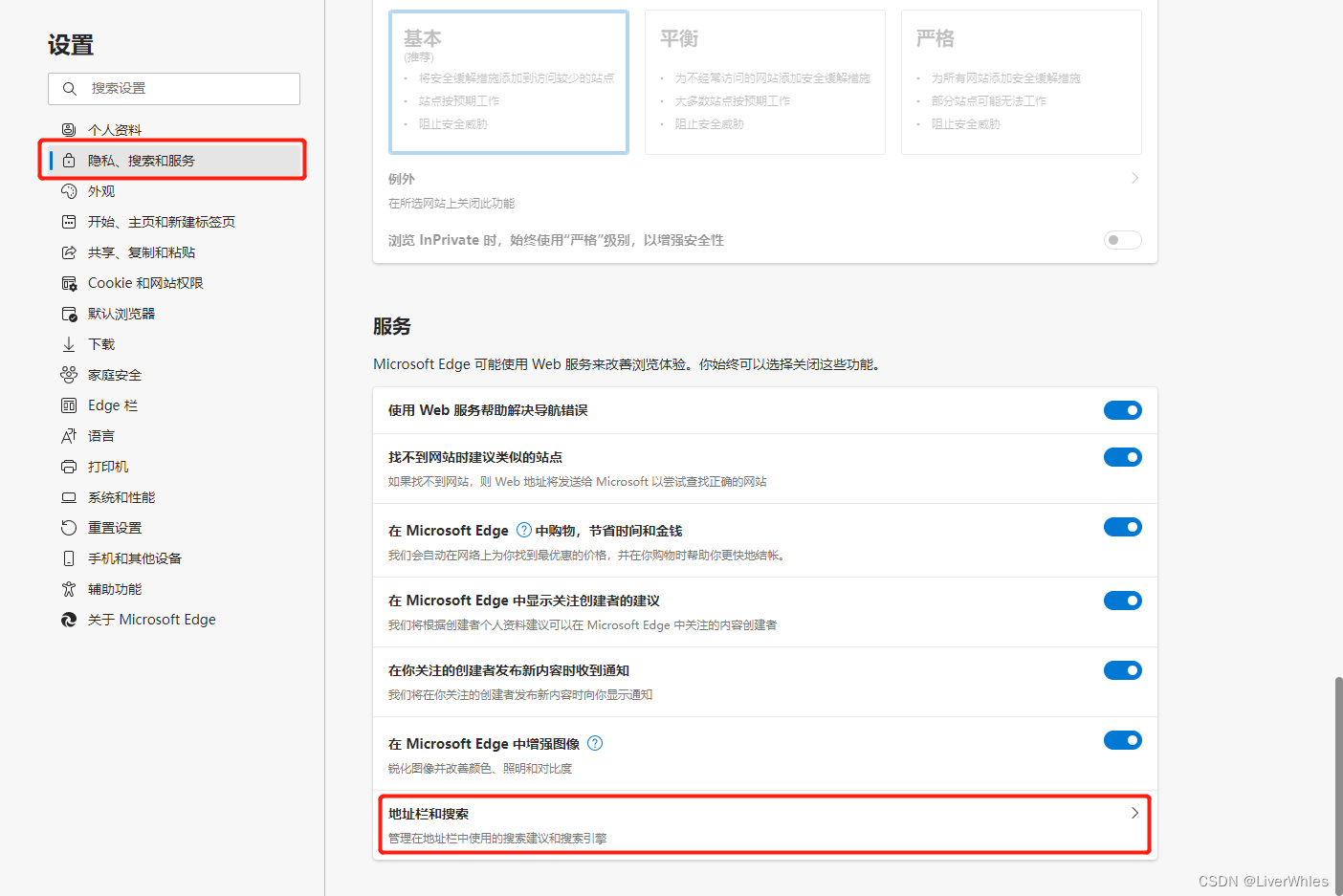The width and height of the screenshot is (1343, 896).
Task: Click text 在所选网站上关闭此功能
Action: click(451, 204)
